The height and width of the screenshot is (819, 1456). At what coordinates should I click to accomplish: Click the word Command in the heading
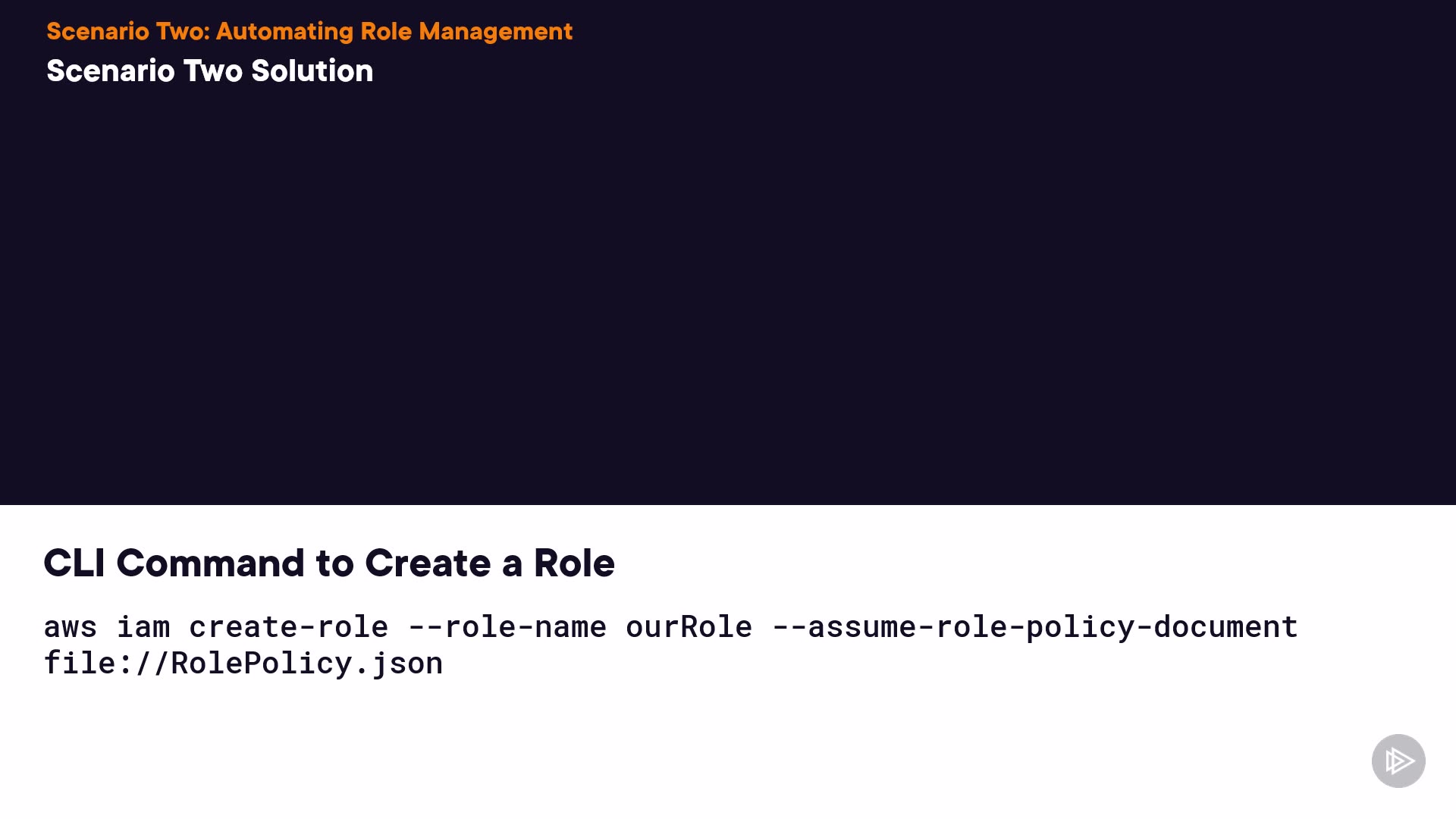[x=210, y=563]
